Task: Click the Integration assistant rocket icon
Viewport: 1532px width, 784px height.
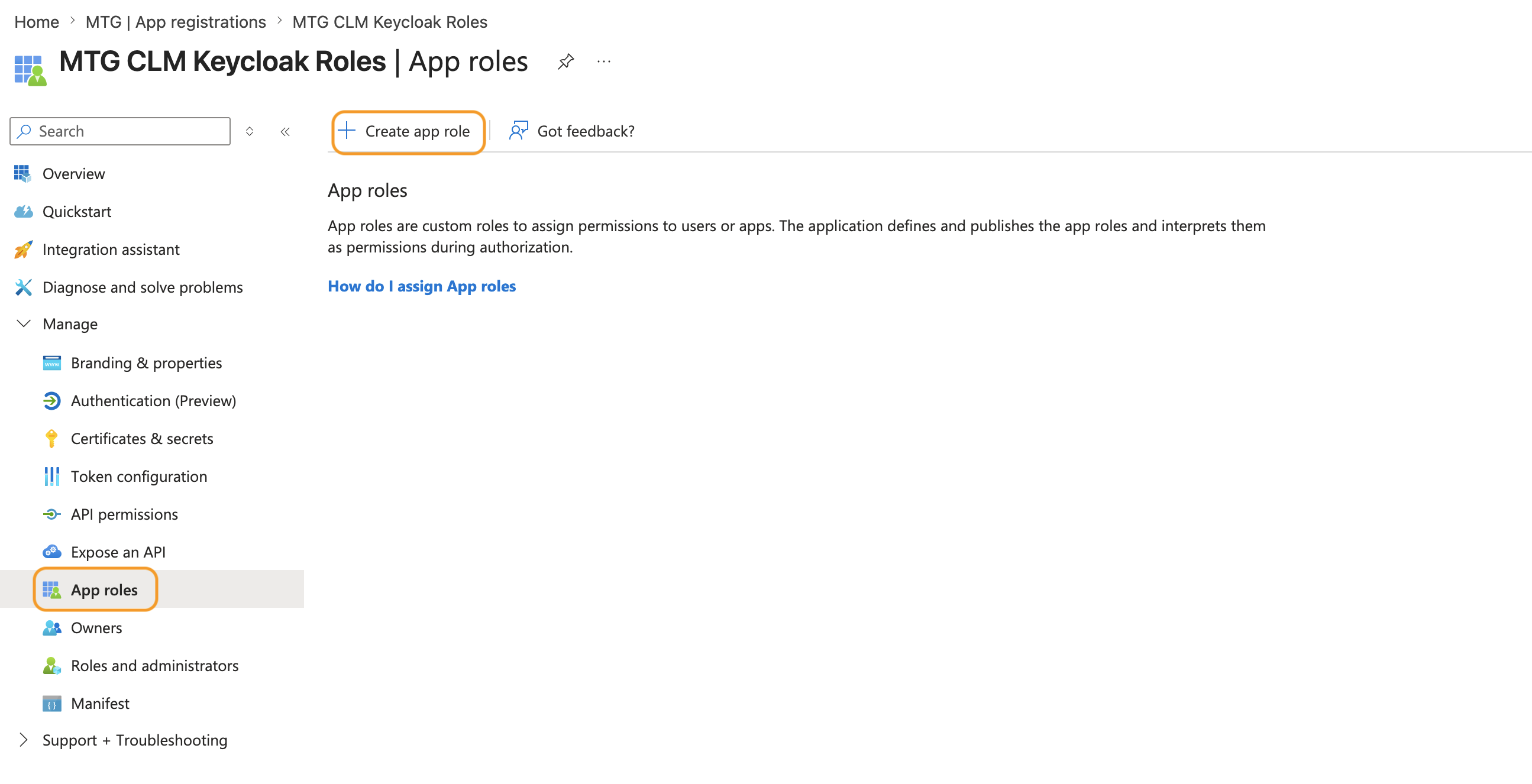Action: 23,250
